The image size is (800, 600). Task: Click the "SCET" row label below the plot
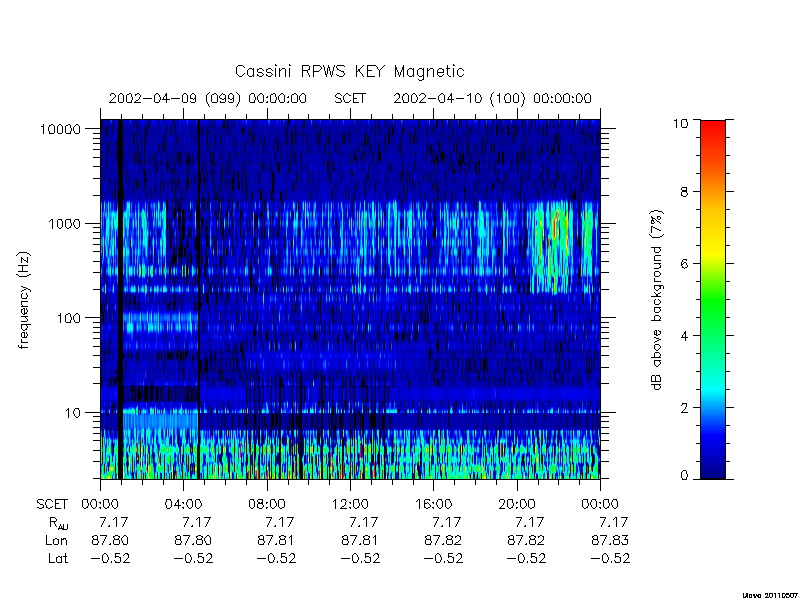click(x=52, y=505)
